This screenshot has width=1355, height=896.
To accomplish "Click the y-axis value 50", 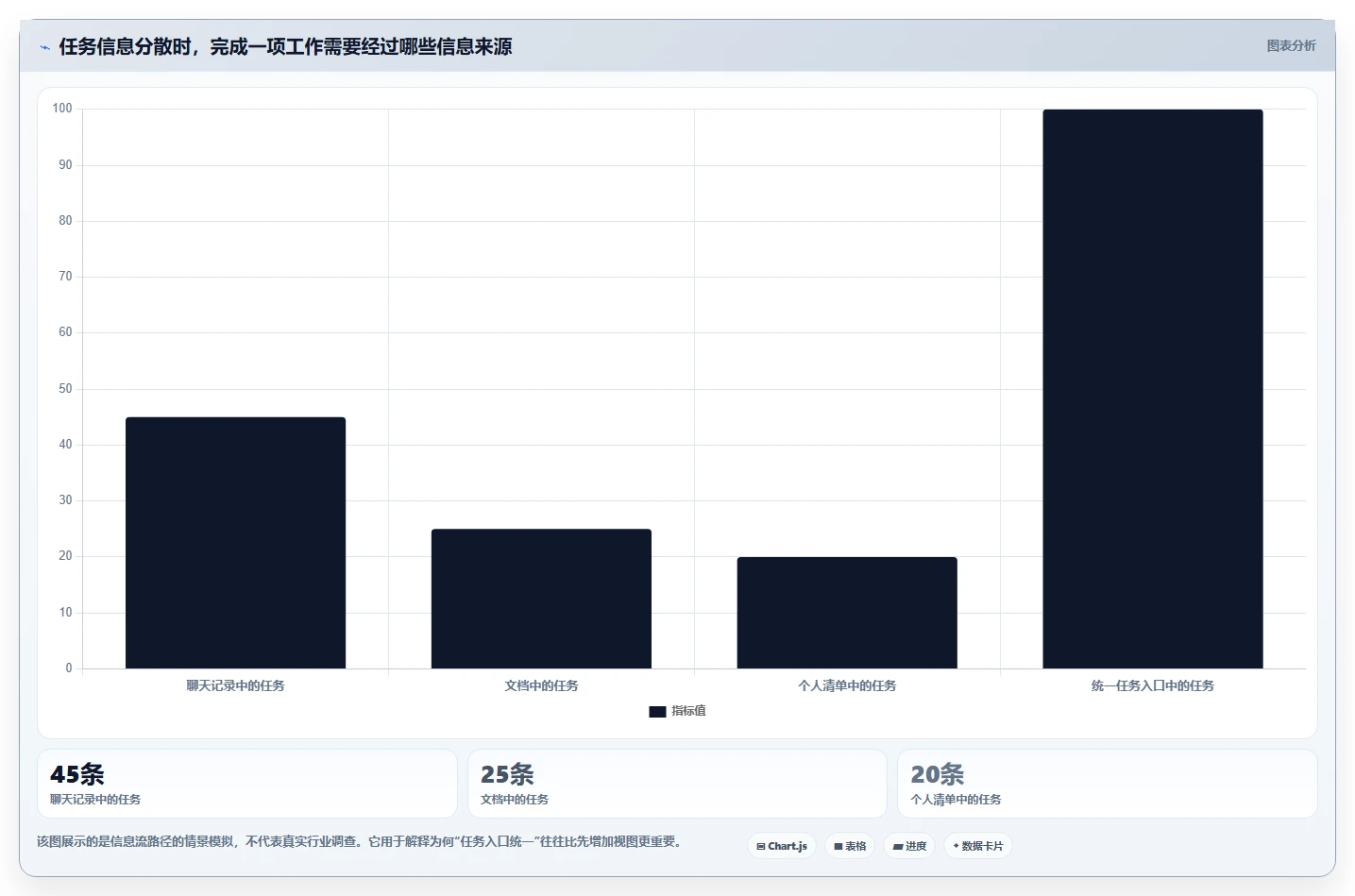I will 65,389.
